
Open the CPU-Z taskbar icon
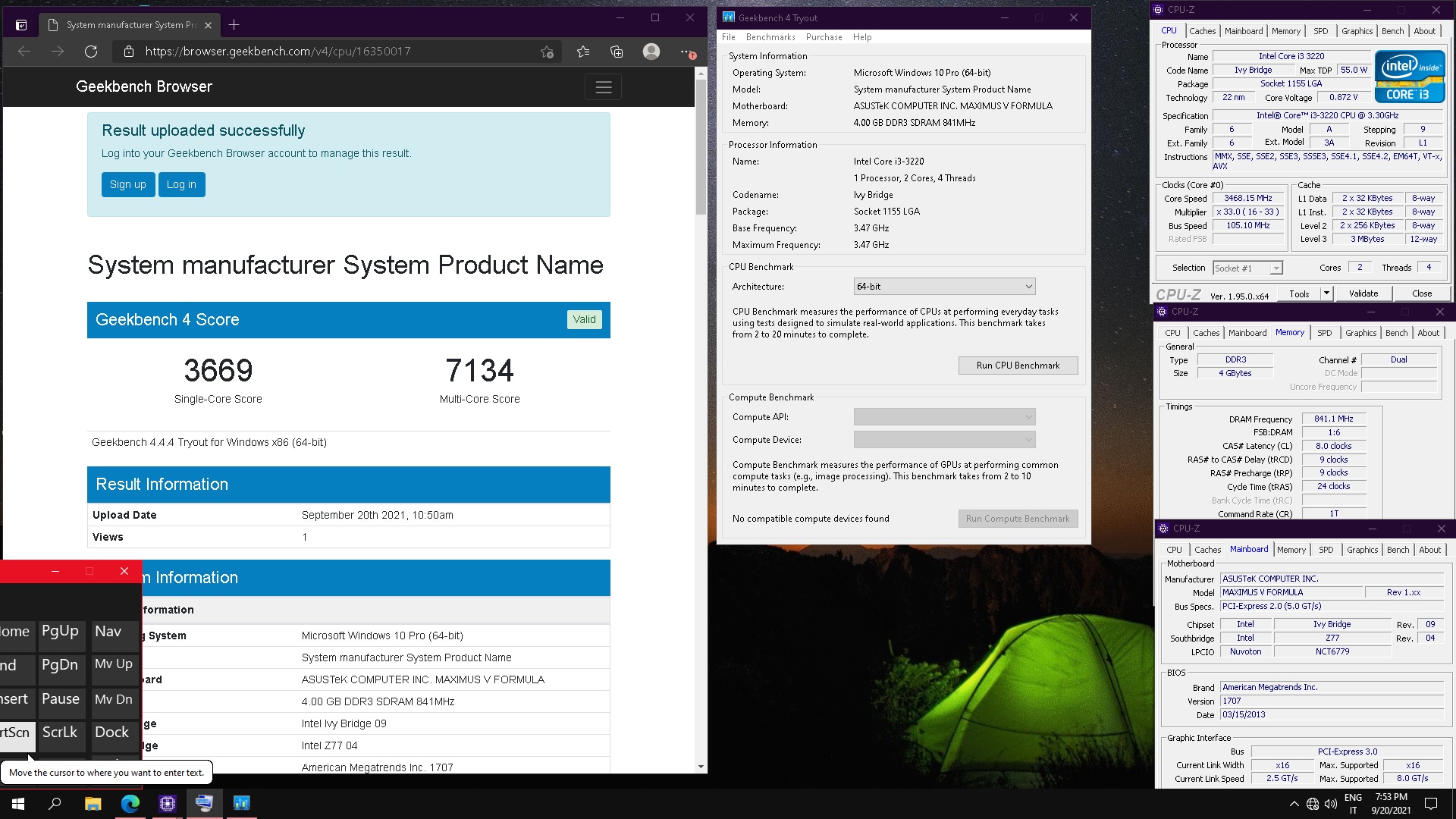coord(167,804)
